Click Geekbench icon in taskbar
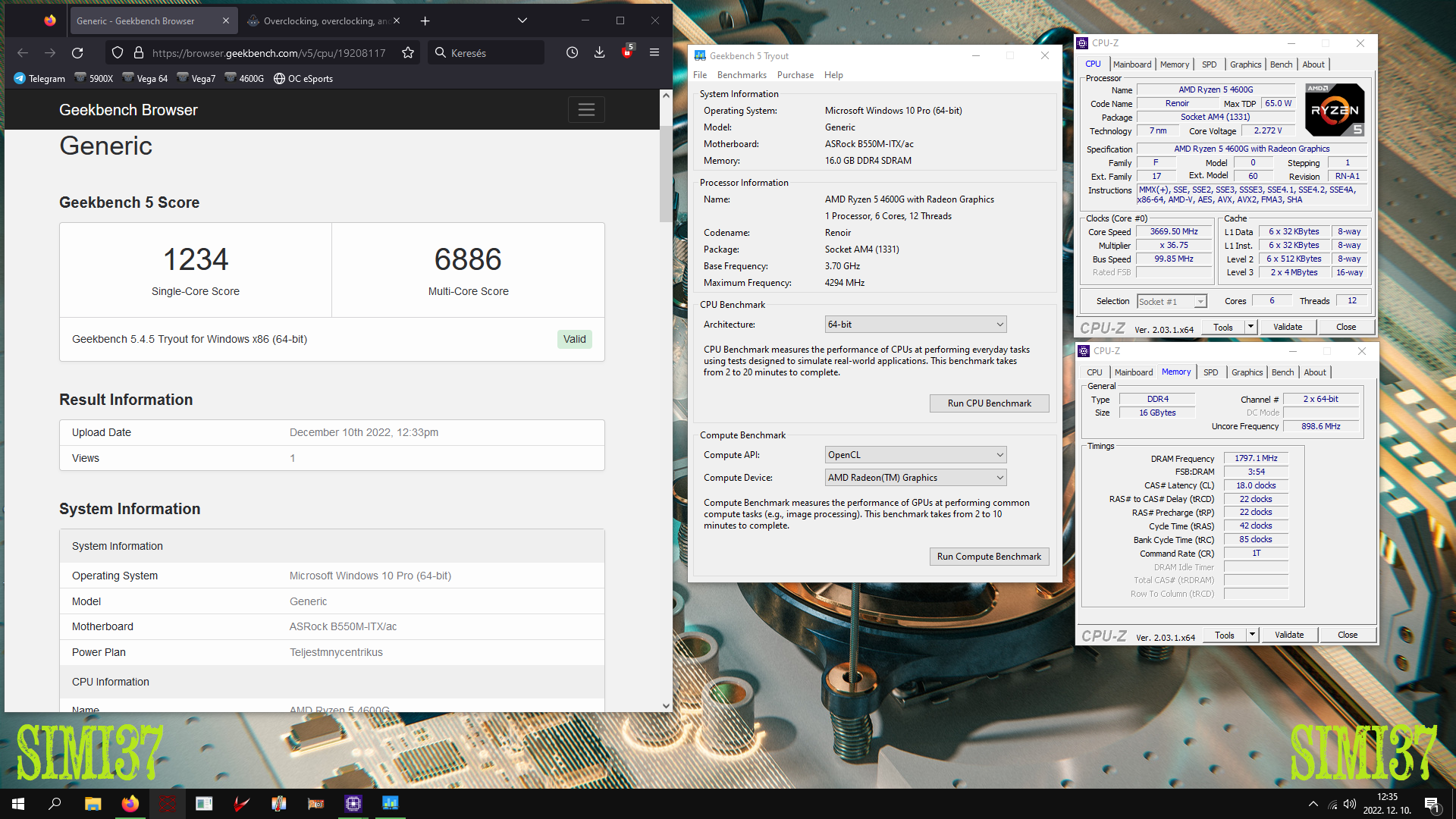The height and width of the screenshot is (819, 1456). pyautogui.click(x=390, y=804)
